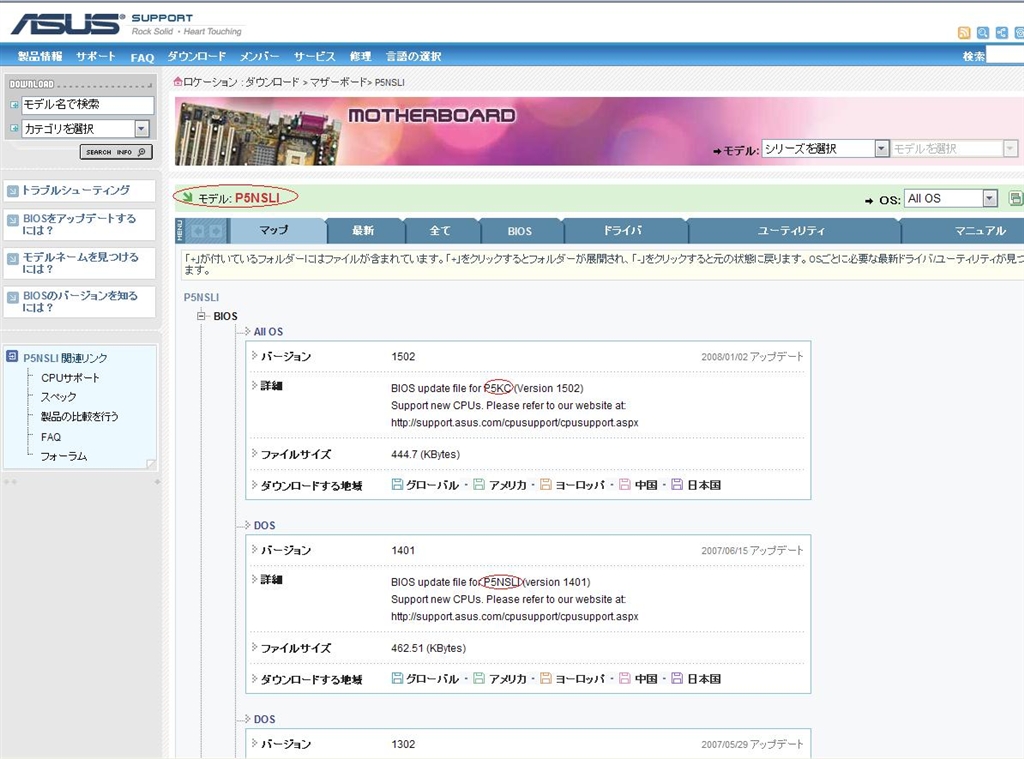Open the 修理 menu
1024x759 pixels.
click(x=360, y=57)
